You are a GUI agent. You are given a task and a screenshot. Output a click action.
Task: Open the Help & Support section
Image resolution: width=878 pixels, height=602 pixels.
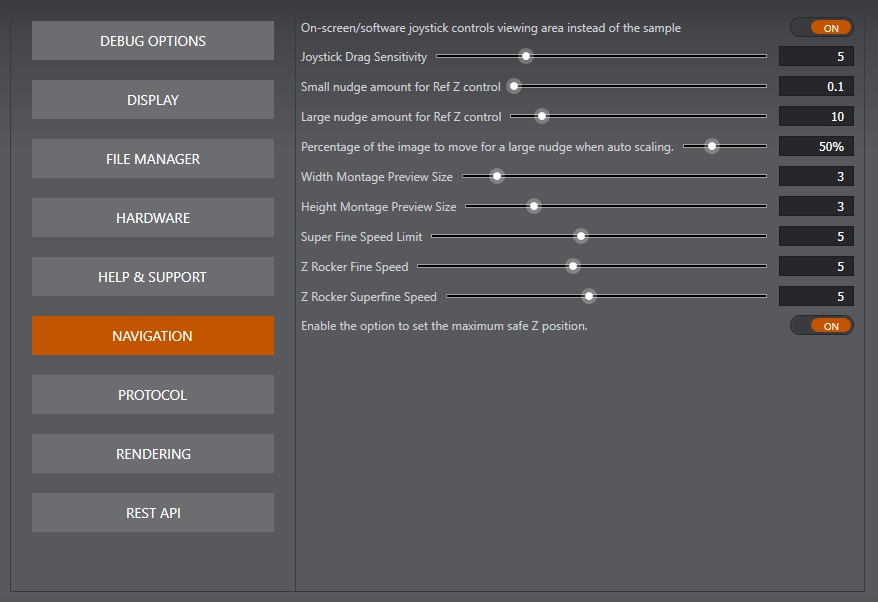(152, 277)
